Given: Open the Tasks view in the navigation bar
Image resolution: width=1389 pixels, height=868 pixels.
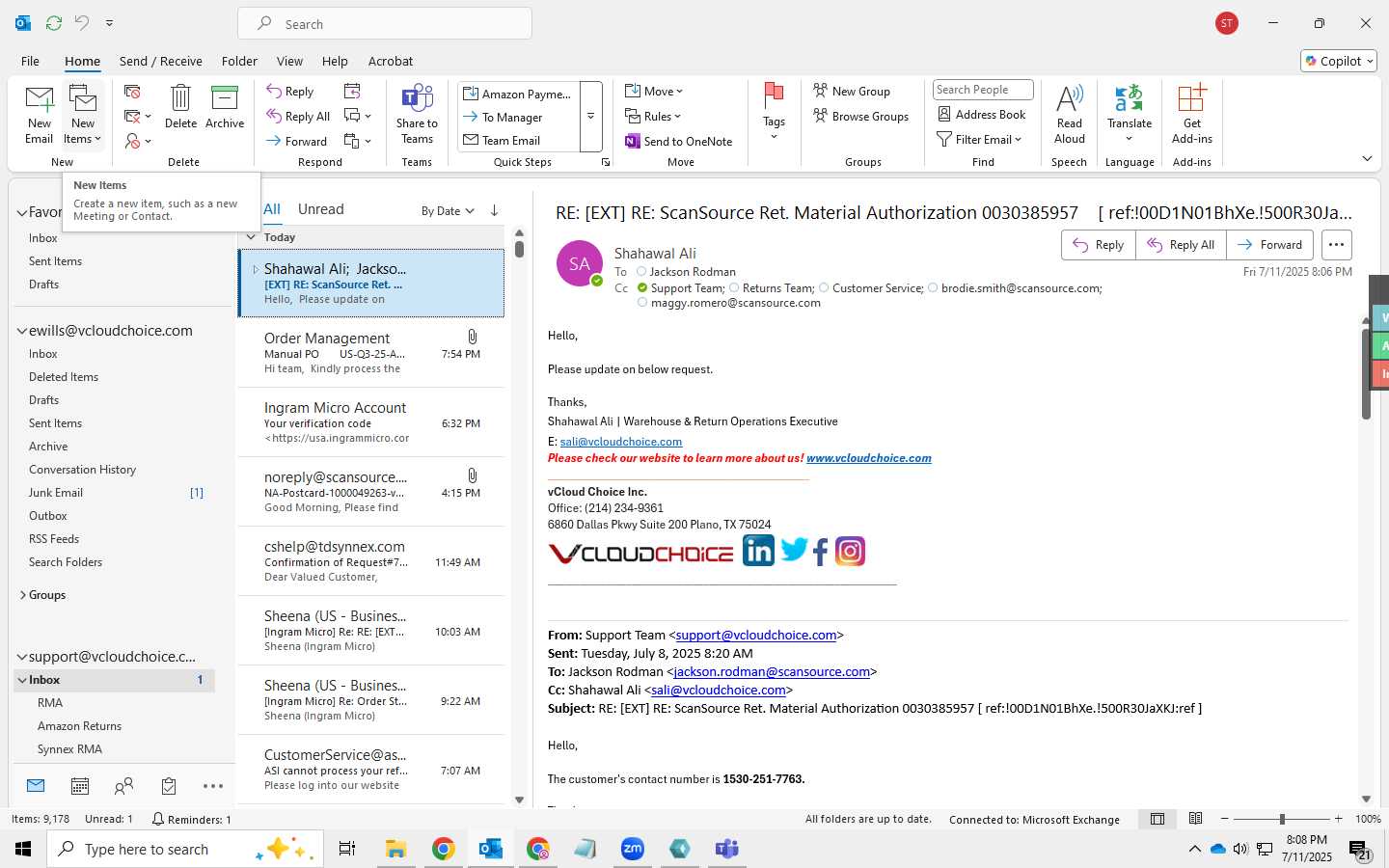Looking at the screenshot, I should click(x=169, y=786).
